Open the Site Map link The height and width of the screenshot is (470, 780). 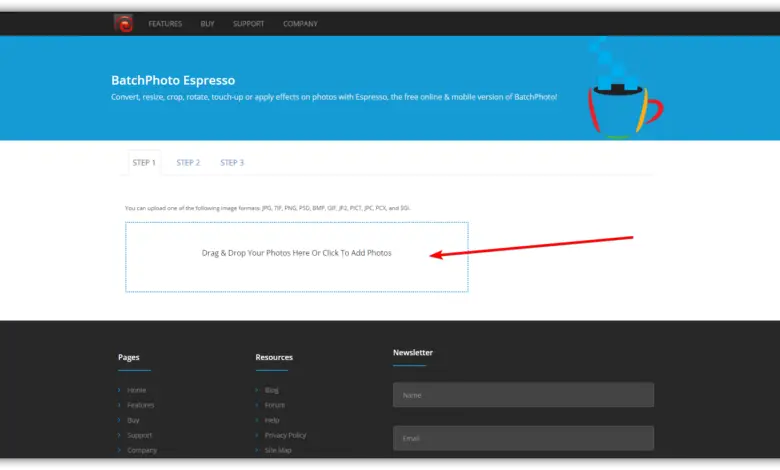pos(278,450)
